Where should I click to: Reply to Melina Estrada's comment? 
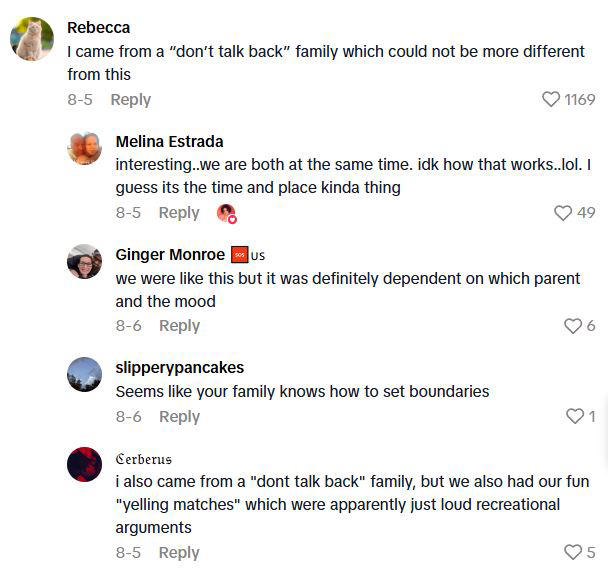[x=179, y=212]
